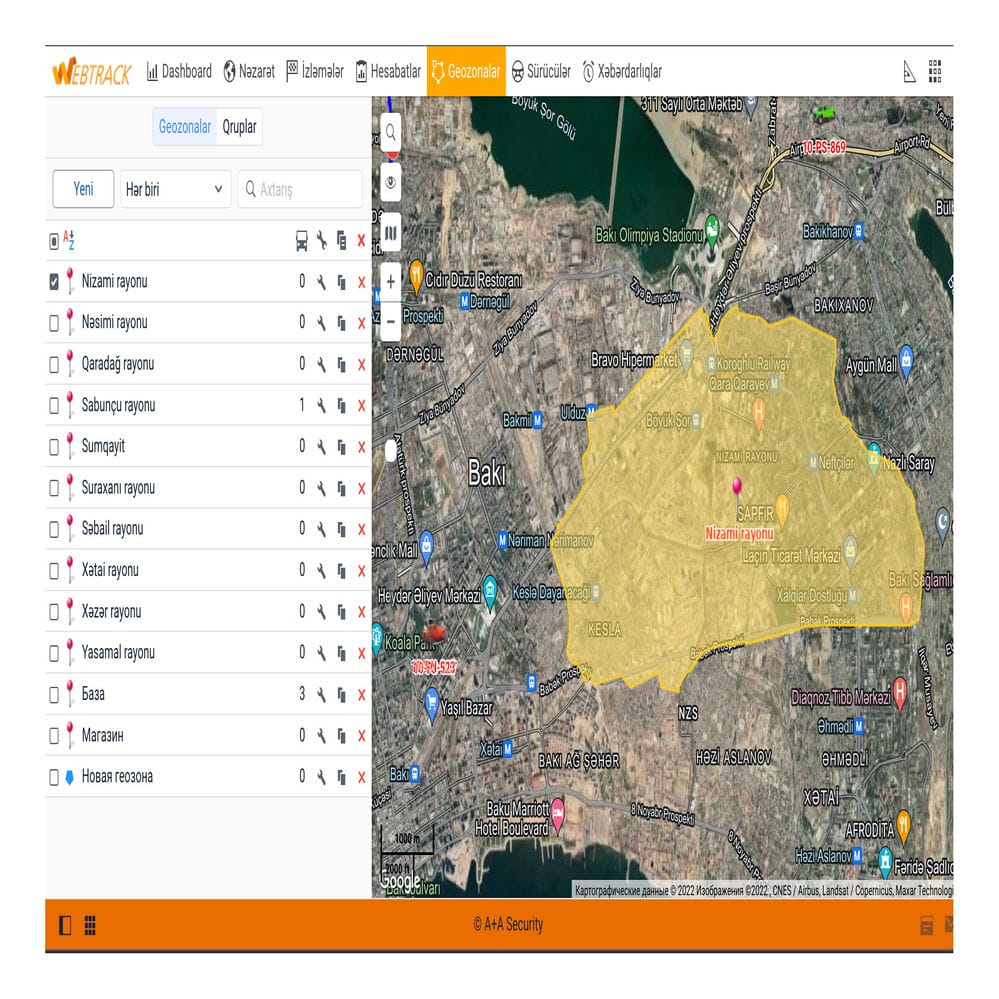The height and width of the screenshot is (999, 999).
Task: Zoom in using the map plus button
Action: pyautogui.click(x=390, y=282)
